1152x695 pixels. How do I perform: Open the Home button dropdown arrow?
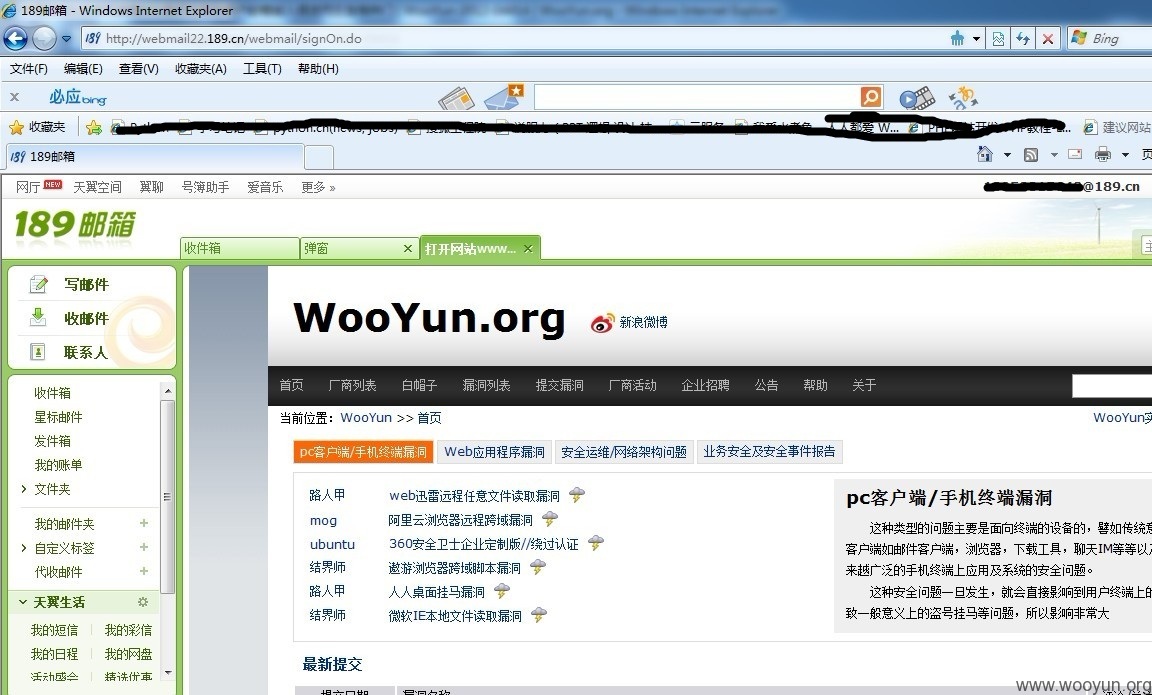[1007, 154]
